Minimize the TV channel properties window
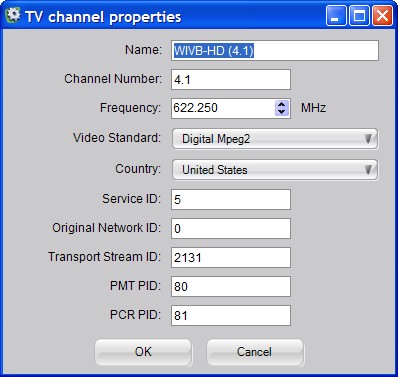 pyautogui.click(x=336, y=15)
